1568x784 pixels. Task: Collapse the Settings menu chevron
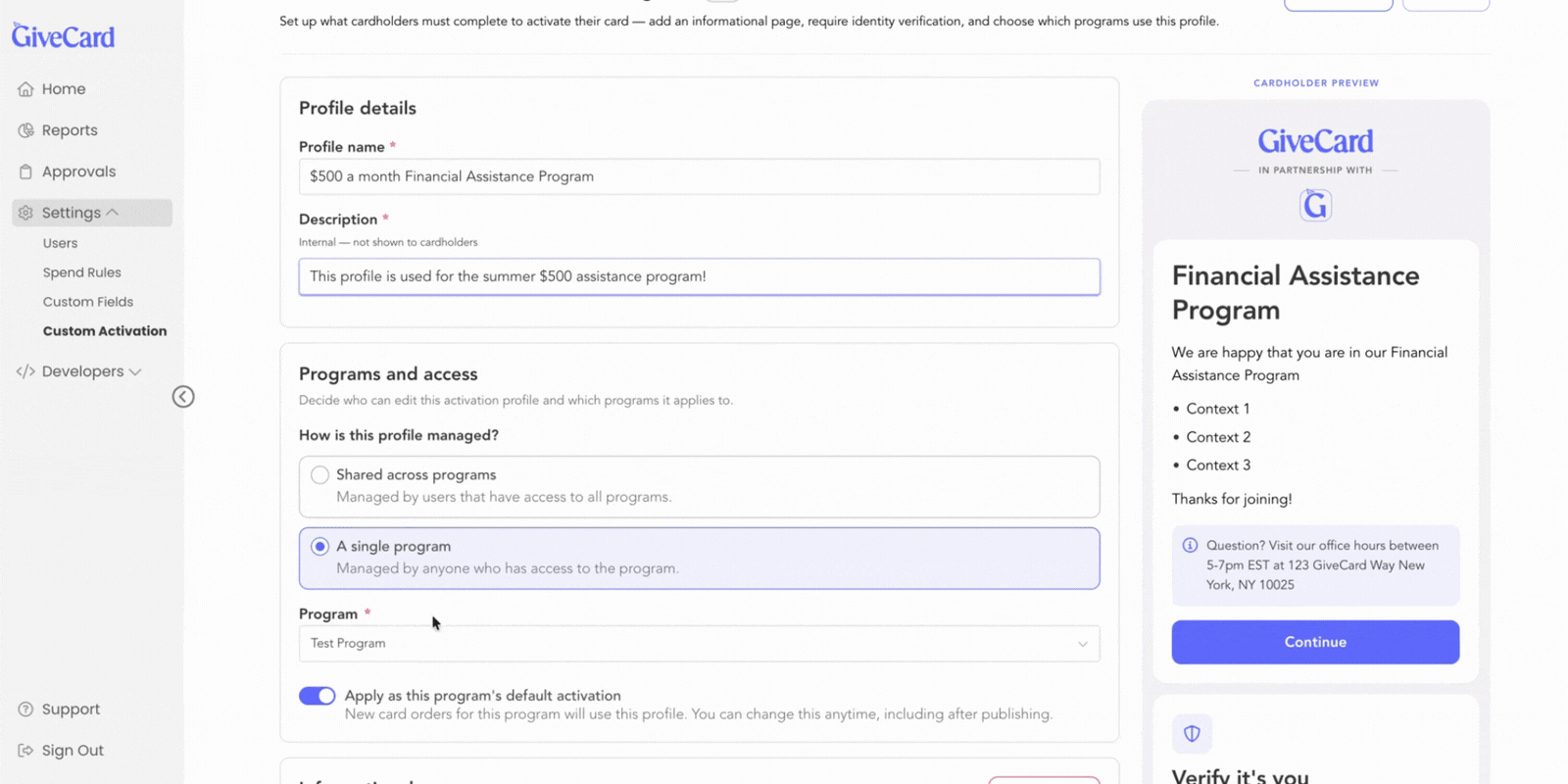[113, 213]
